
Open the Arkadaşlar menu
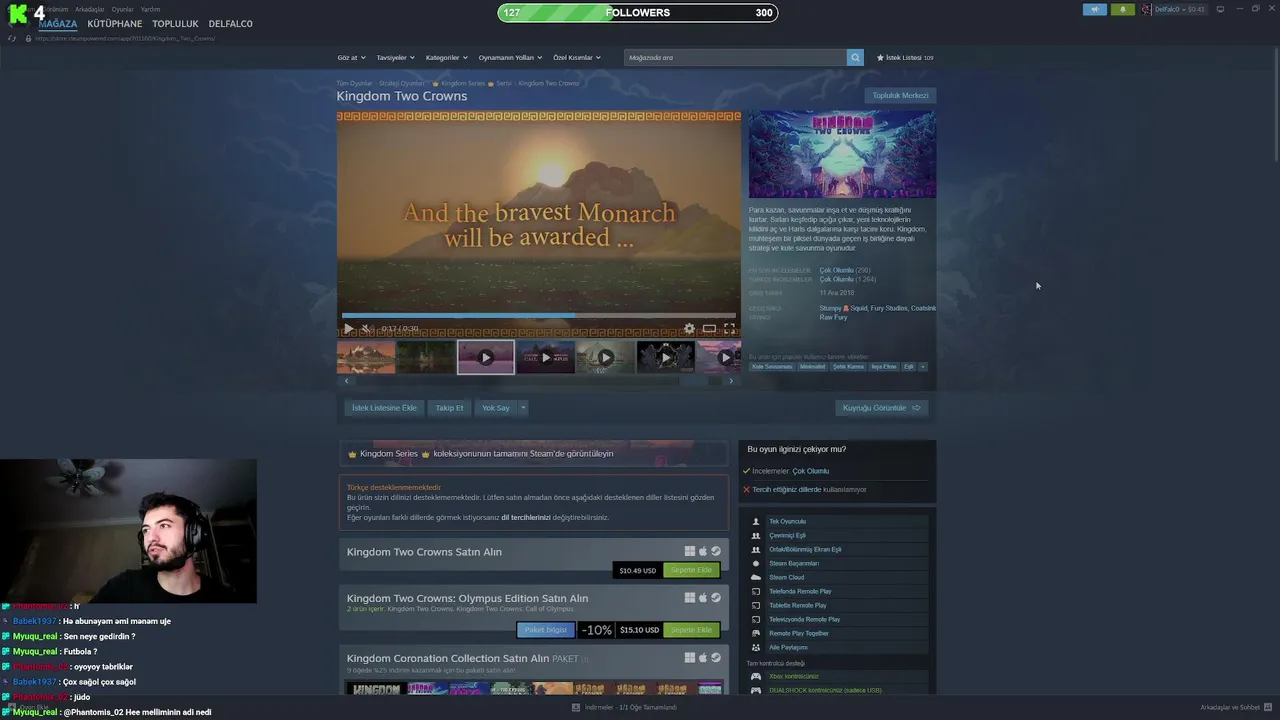90,9
